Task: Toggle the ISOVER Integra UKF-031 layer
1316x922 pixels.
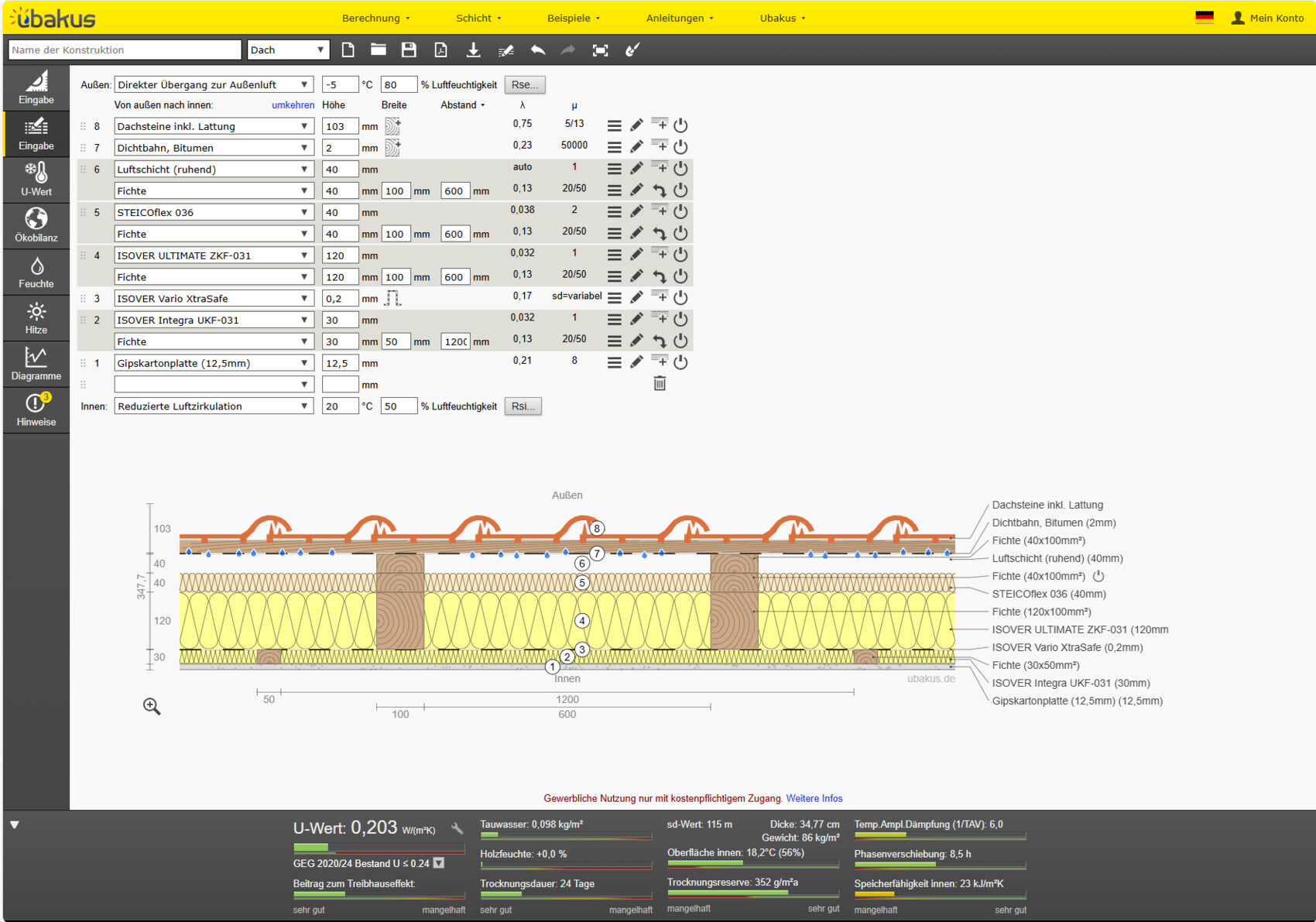Action: (680, 319)
